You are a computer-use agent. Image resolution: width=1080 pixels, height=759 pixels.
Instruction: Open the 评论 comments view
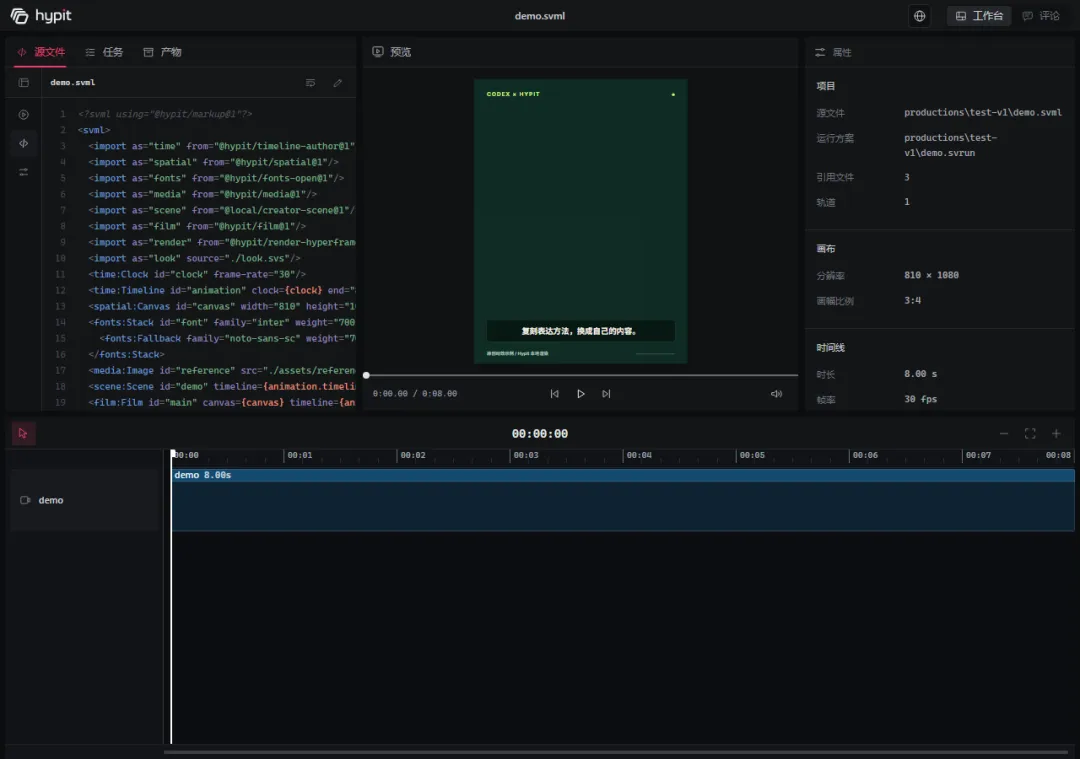point(1041,16)
